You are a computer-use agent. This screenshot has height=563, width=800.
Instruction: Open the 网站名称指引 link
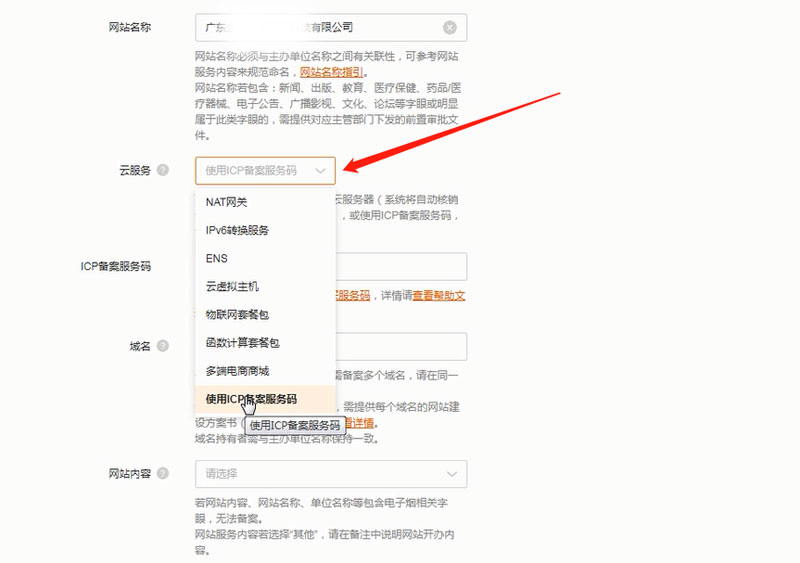tap(333, 72)
